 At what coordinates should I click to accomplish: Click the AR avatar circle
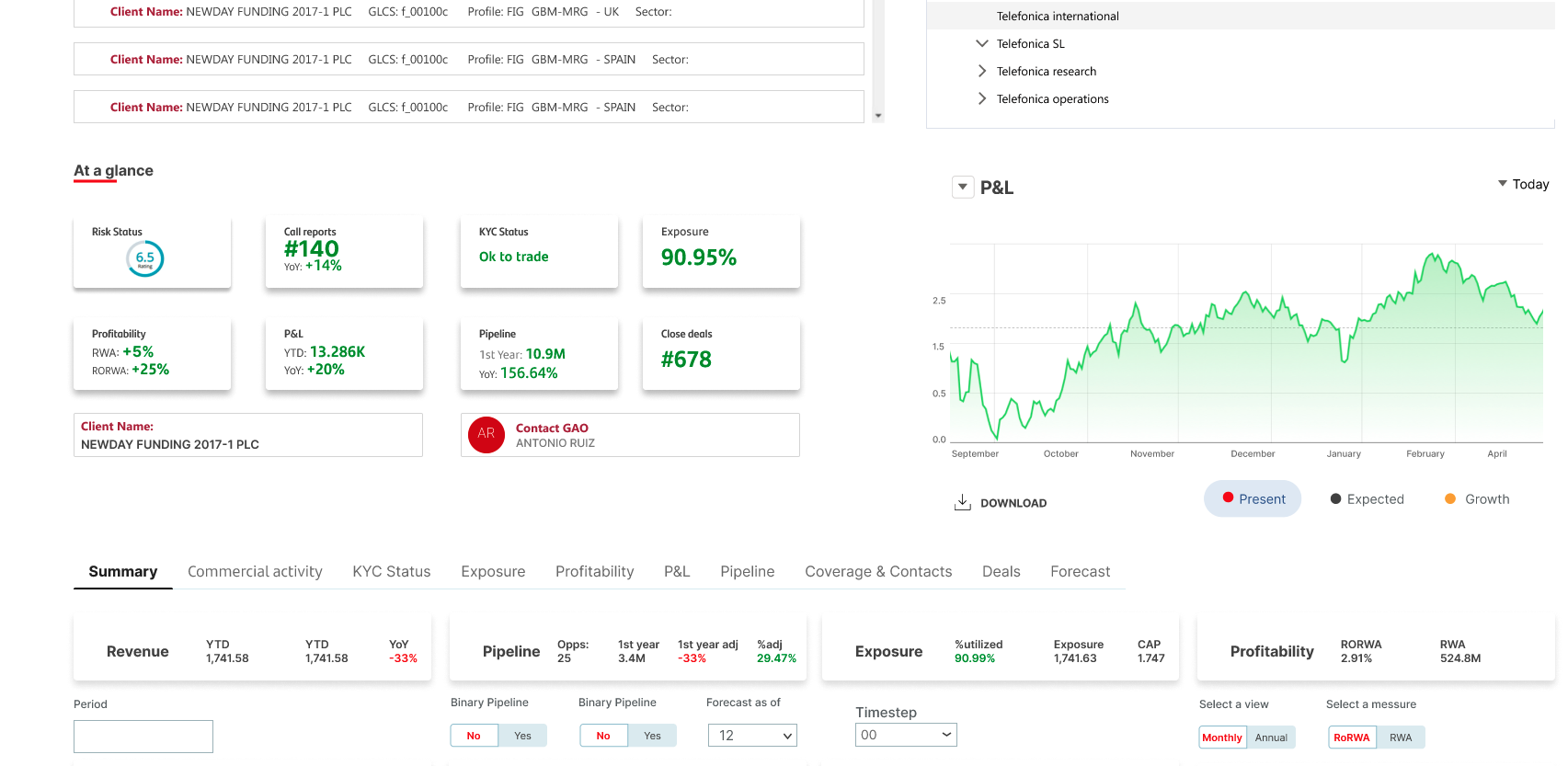click(486, 434)
